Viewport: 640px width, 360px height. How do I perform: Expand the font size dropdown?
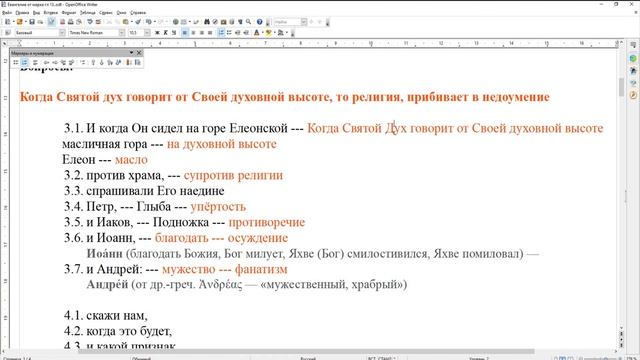click(x=147, y=33)
